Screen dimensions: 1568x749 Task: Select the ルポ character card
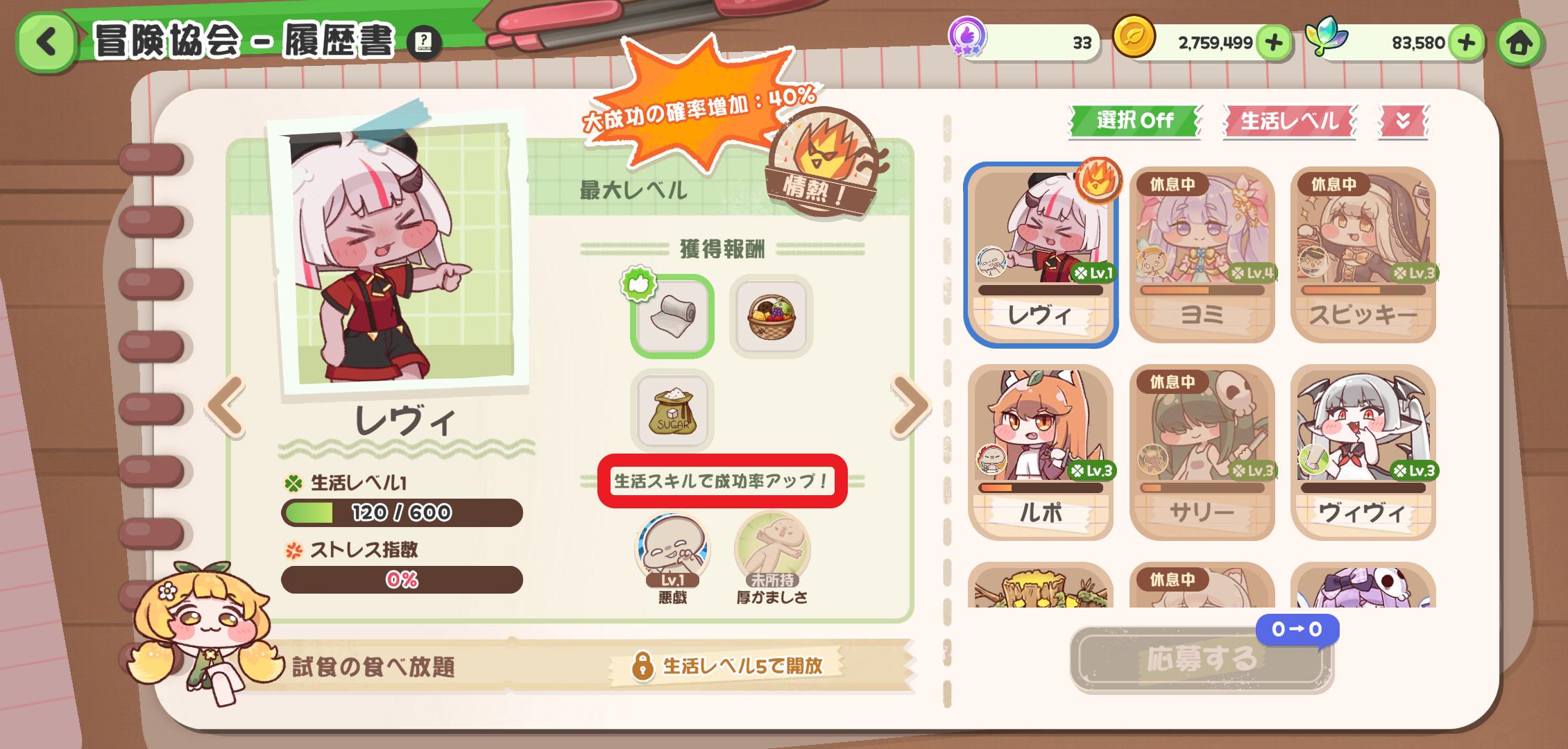[1040, 452]
